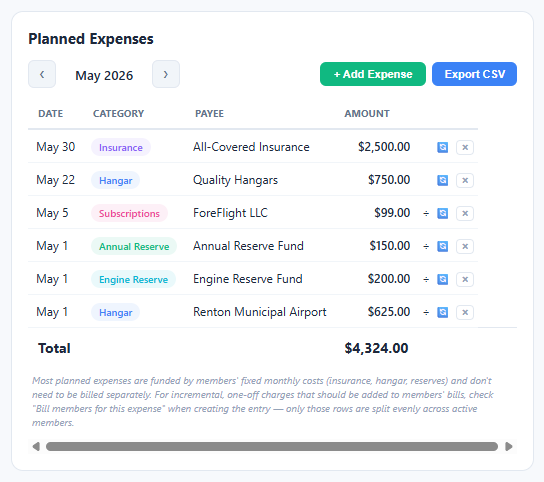Click recurring icon on All-Covered Insurance row

pos(442,147)
